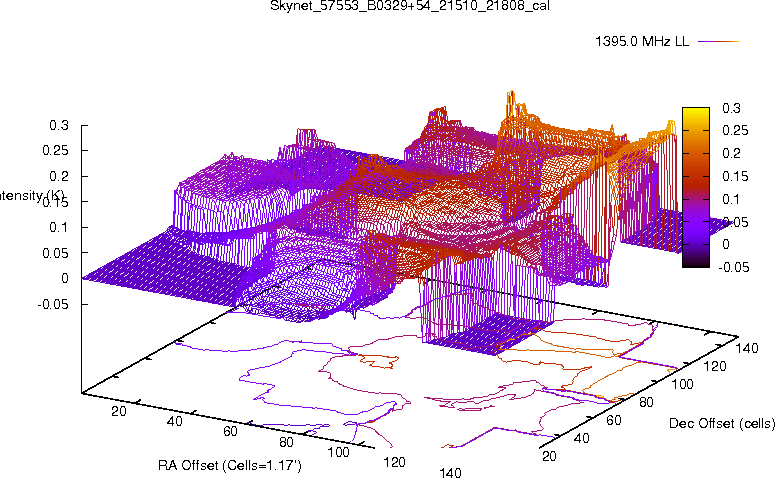Pick the 80 tick on the Dec Offset axis
This screenshot has height=478, width=775.
[646, 403]
